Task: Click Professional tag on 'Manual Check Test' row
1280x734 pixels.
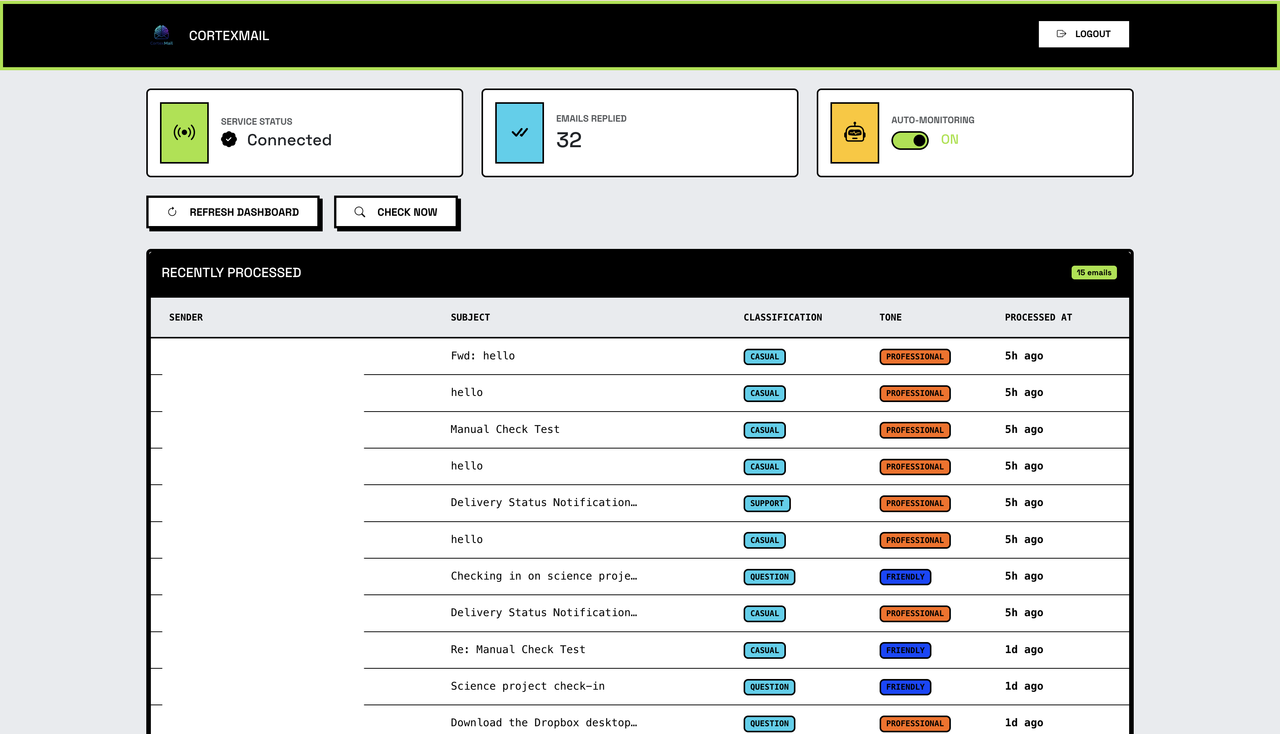Action: point(914,430)
